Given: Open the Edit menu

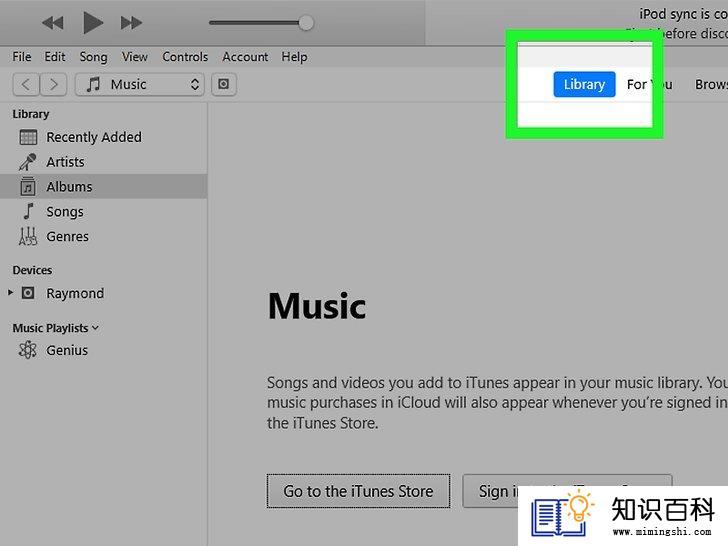Looking at the screenshot, I should [55, 57].
